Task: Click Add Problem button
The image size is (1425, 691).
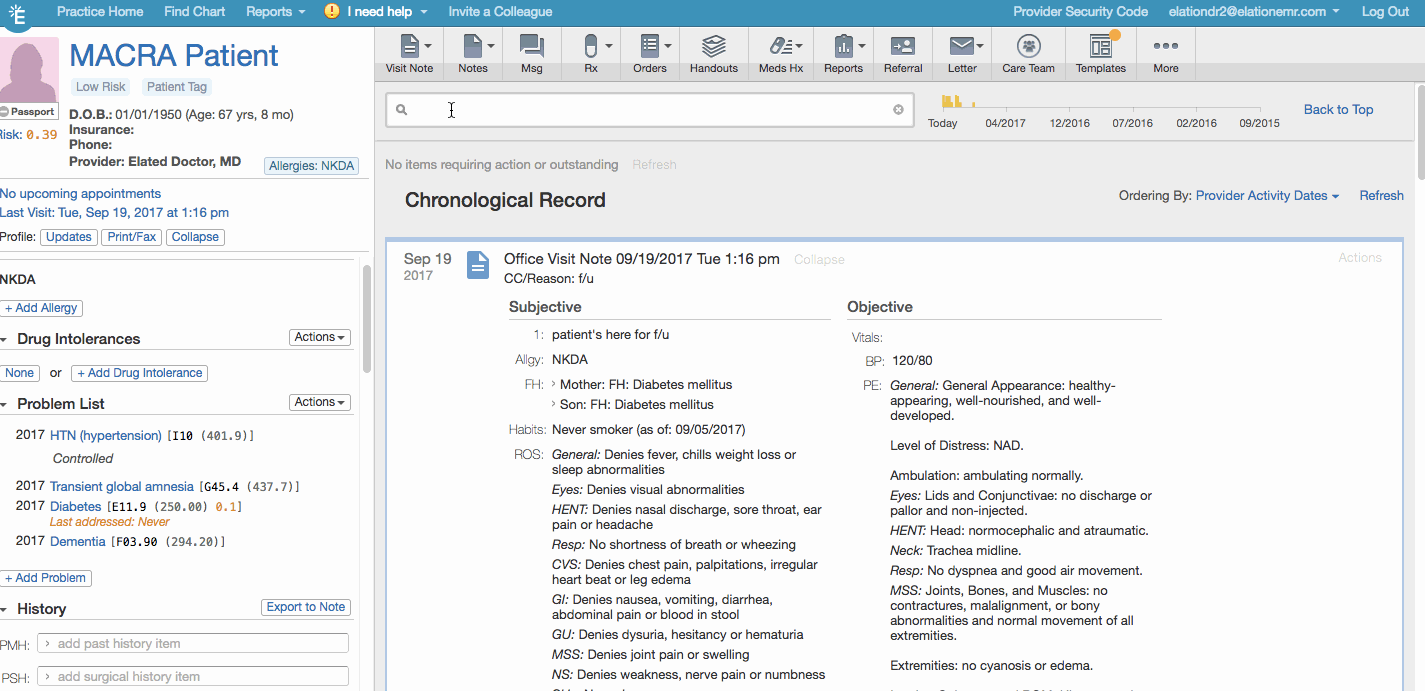Action: (46, 578)
